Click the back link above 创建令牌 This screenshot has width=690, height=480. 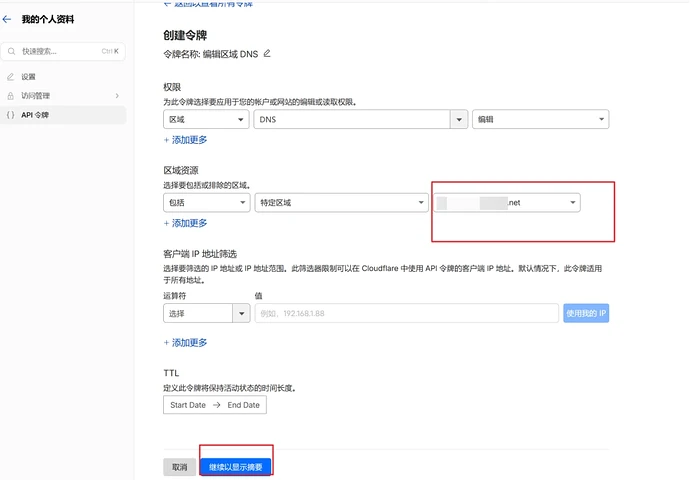[x=208, y=4]
